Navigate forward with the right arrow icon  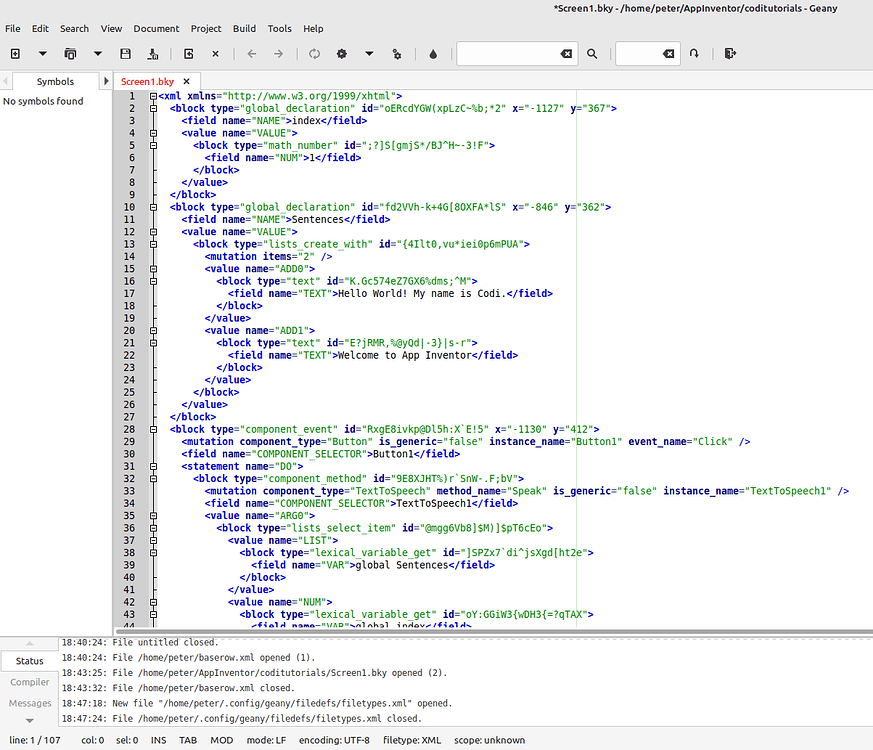tap(278, 53)
